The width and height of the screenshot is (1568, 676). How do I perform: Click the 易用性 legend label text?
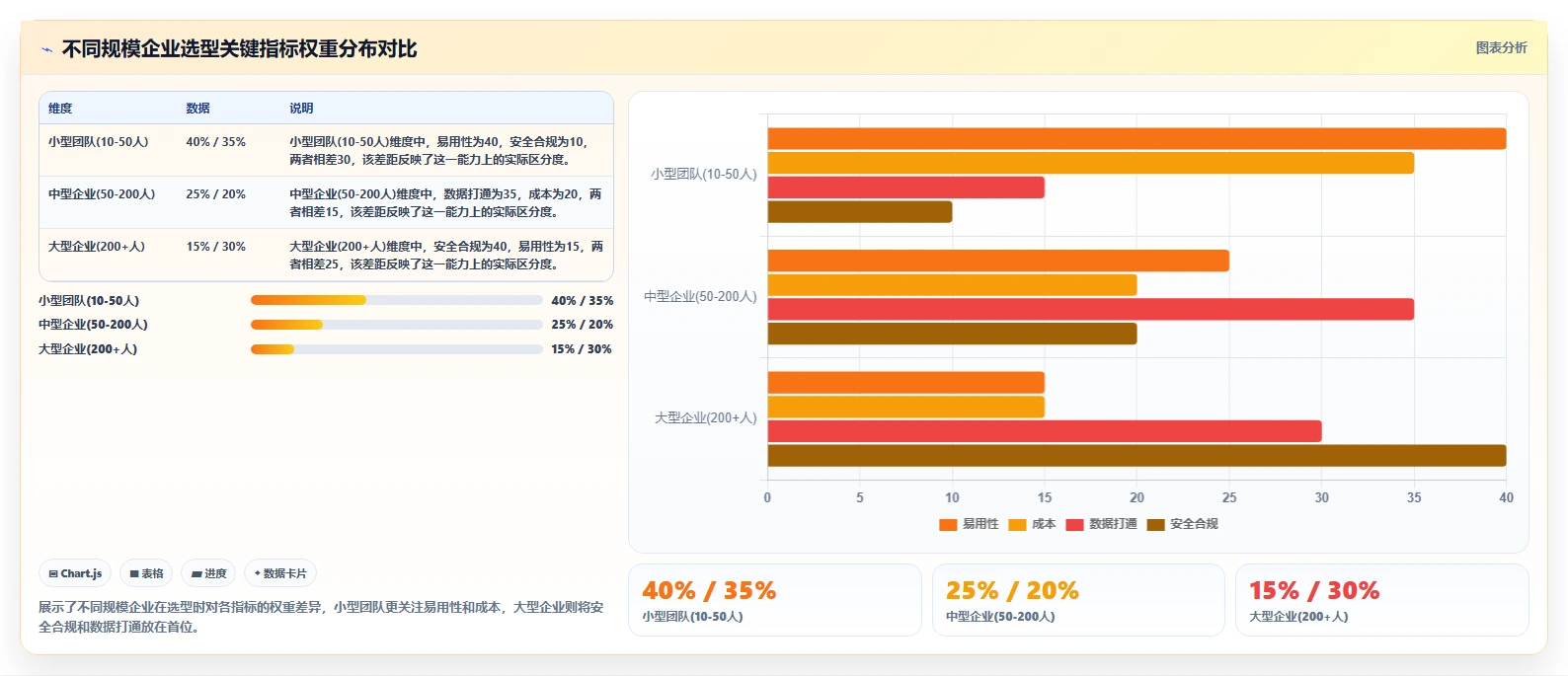pyautogui.click(x=980, y=524)
